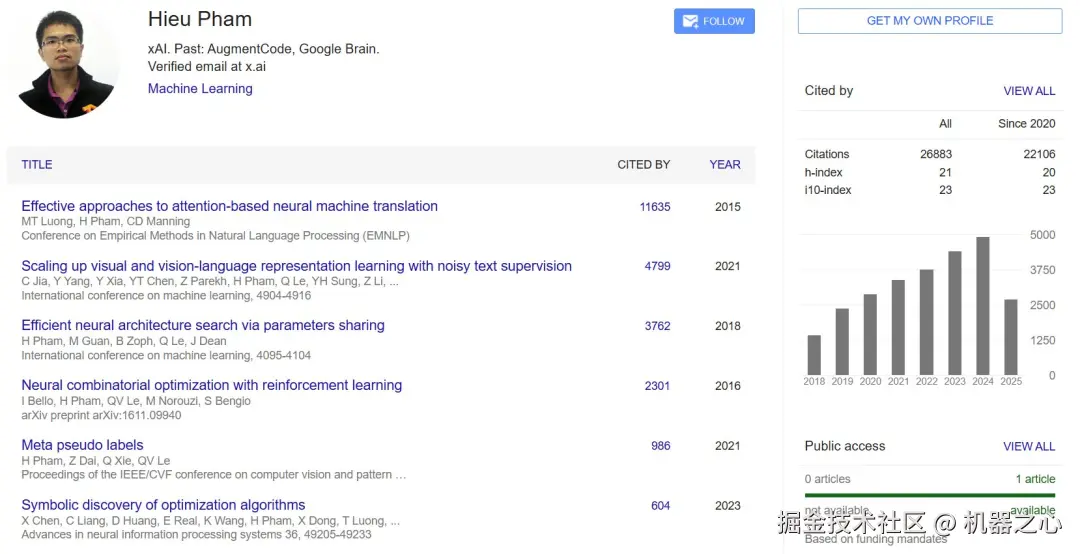The image size is (1080, 554).
Task: Open Neural combinatorial optimization paper
Action: coord(211,385)
